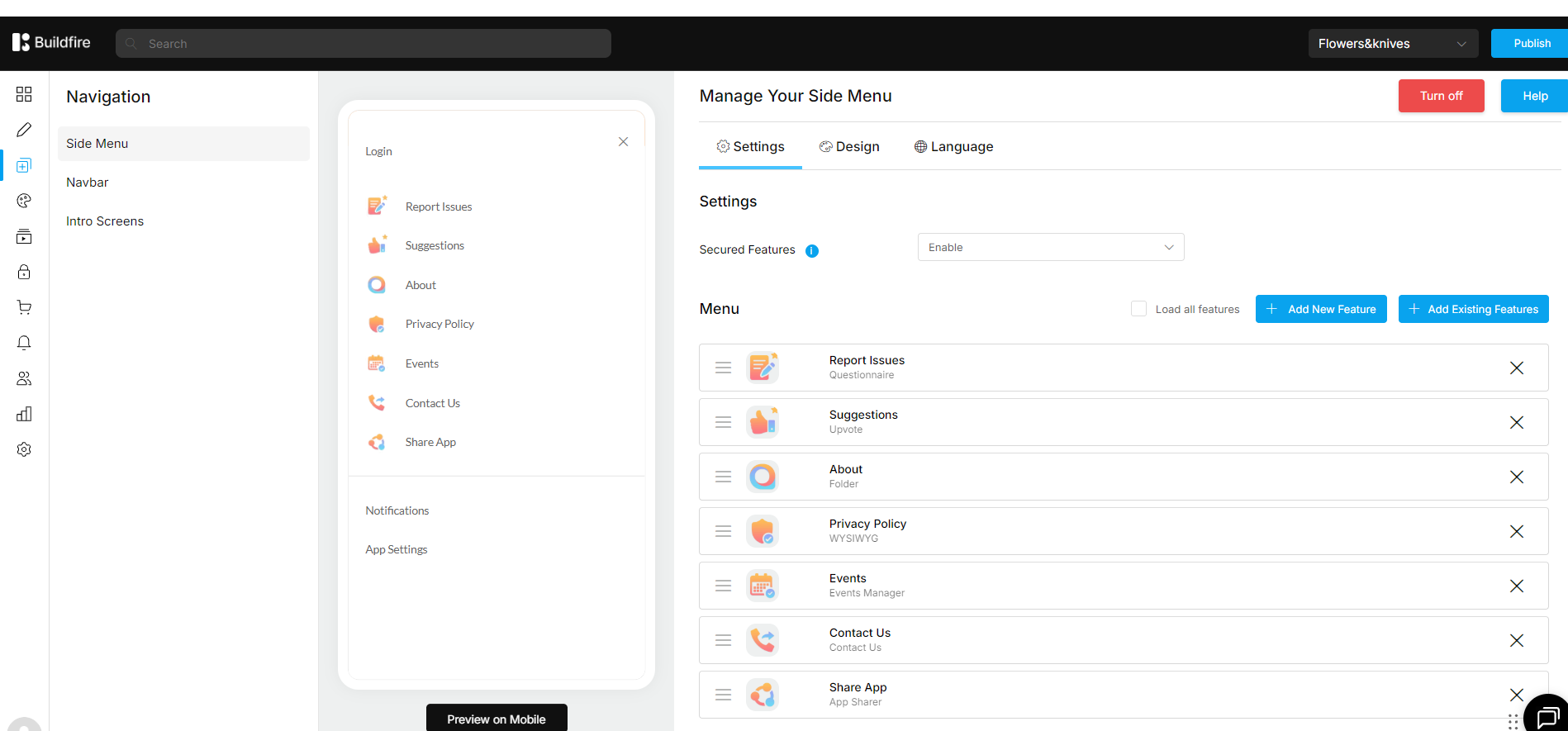Open the Flowers&knives app selector dropdown
The image size is (1568, 731).
[1393, 44]
